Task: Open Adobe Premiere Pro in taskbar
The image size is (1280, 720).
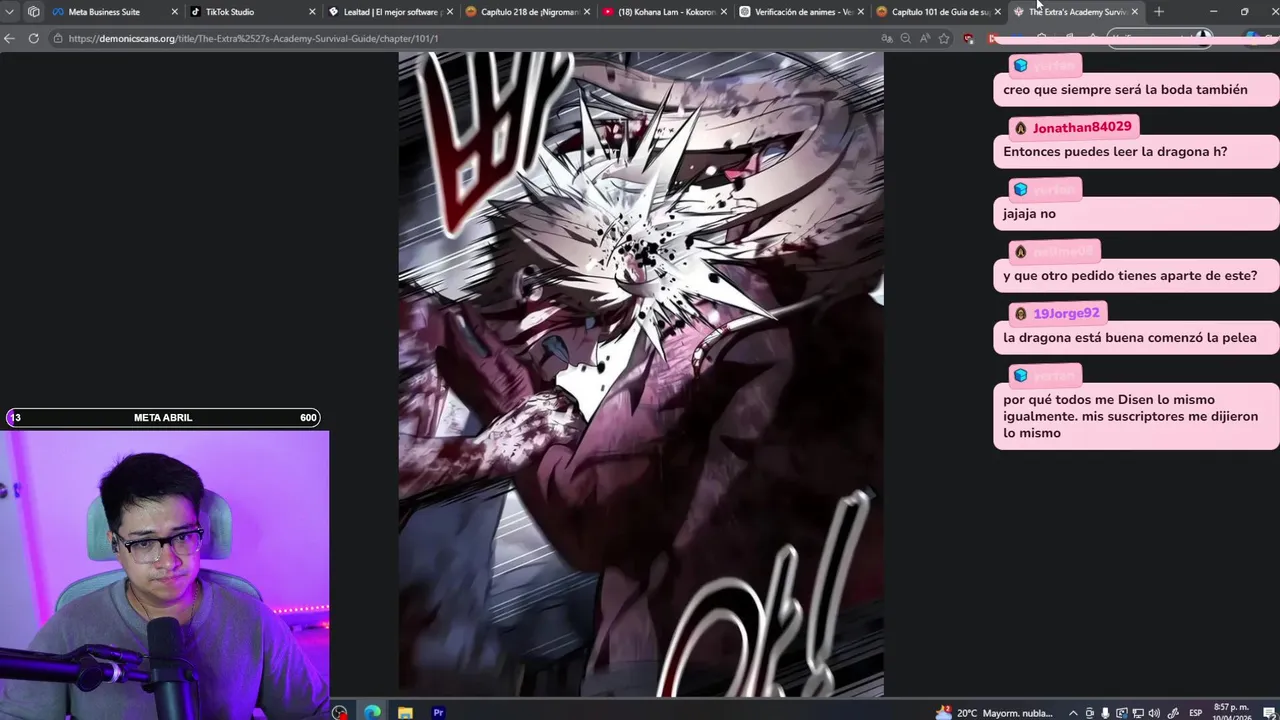Action: (x=438, y=713)
